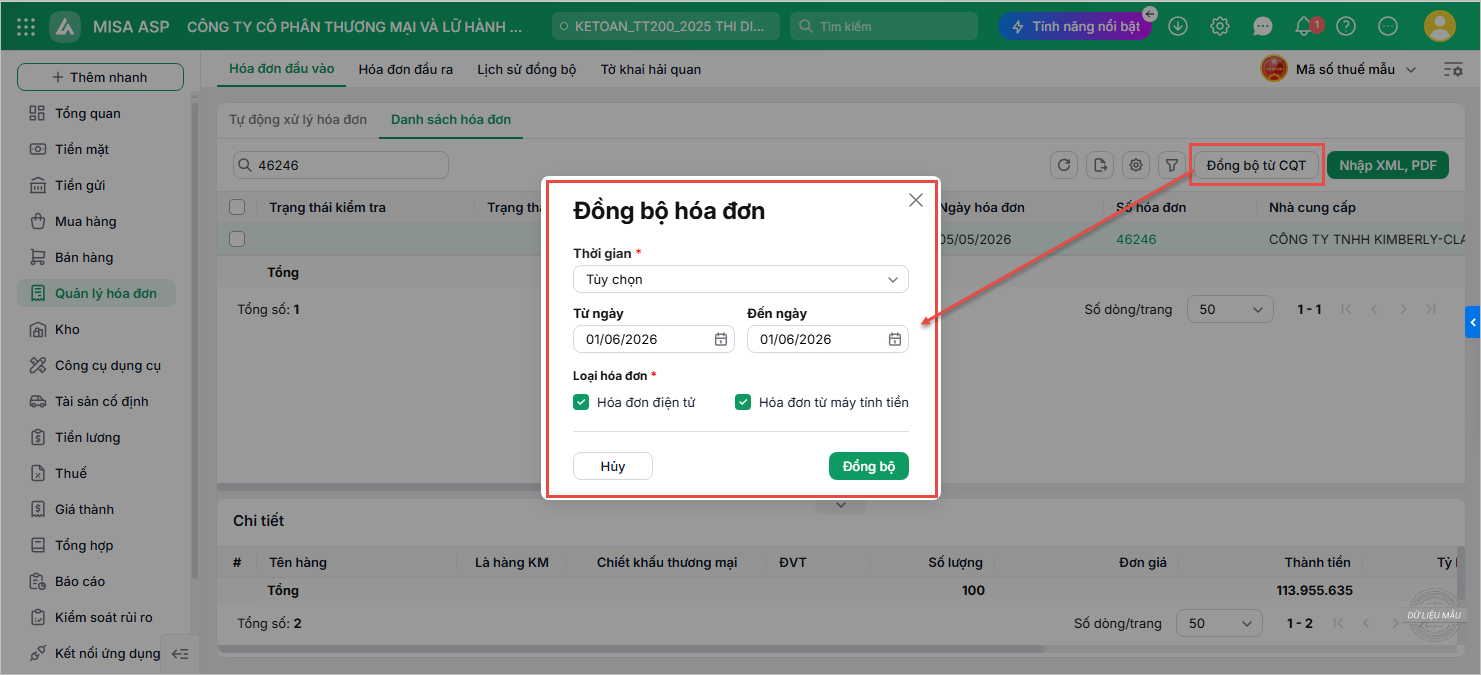
Task: Click the green Đồng bộ button
Action: (869, 466)
